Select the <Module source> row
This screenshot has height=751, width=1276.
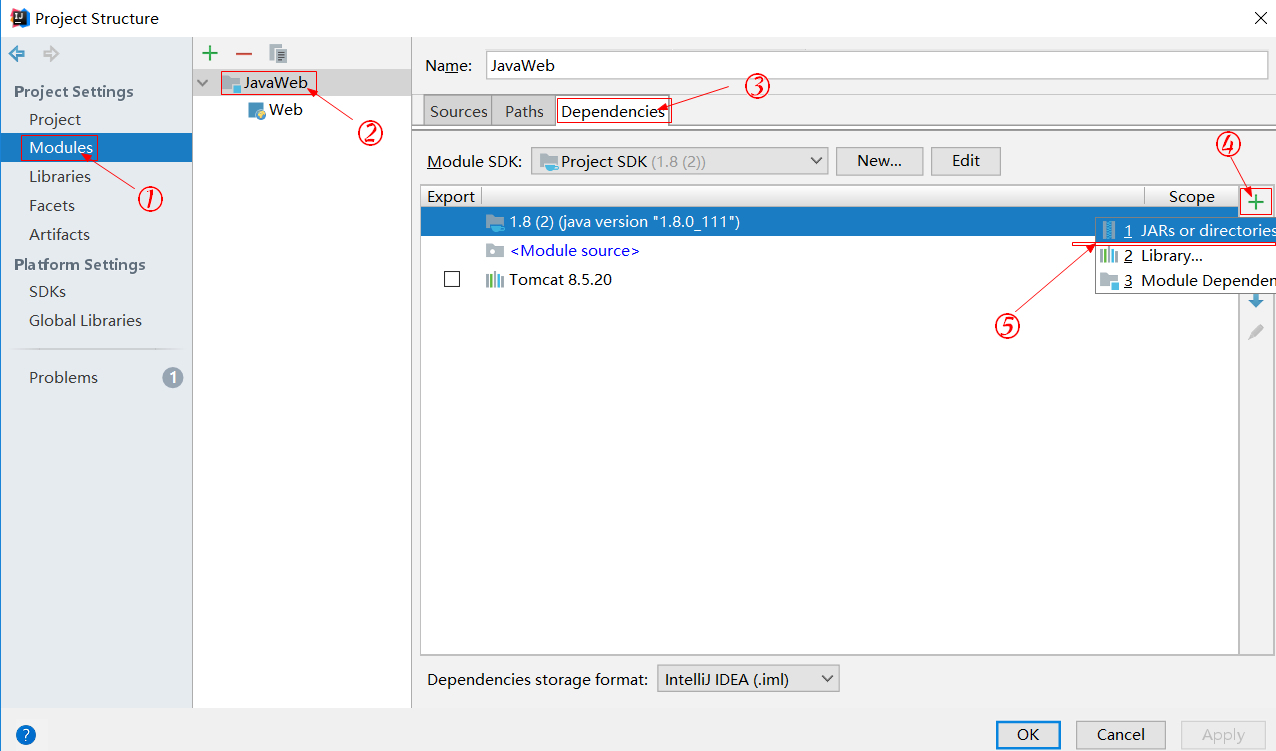(829, 251)
